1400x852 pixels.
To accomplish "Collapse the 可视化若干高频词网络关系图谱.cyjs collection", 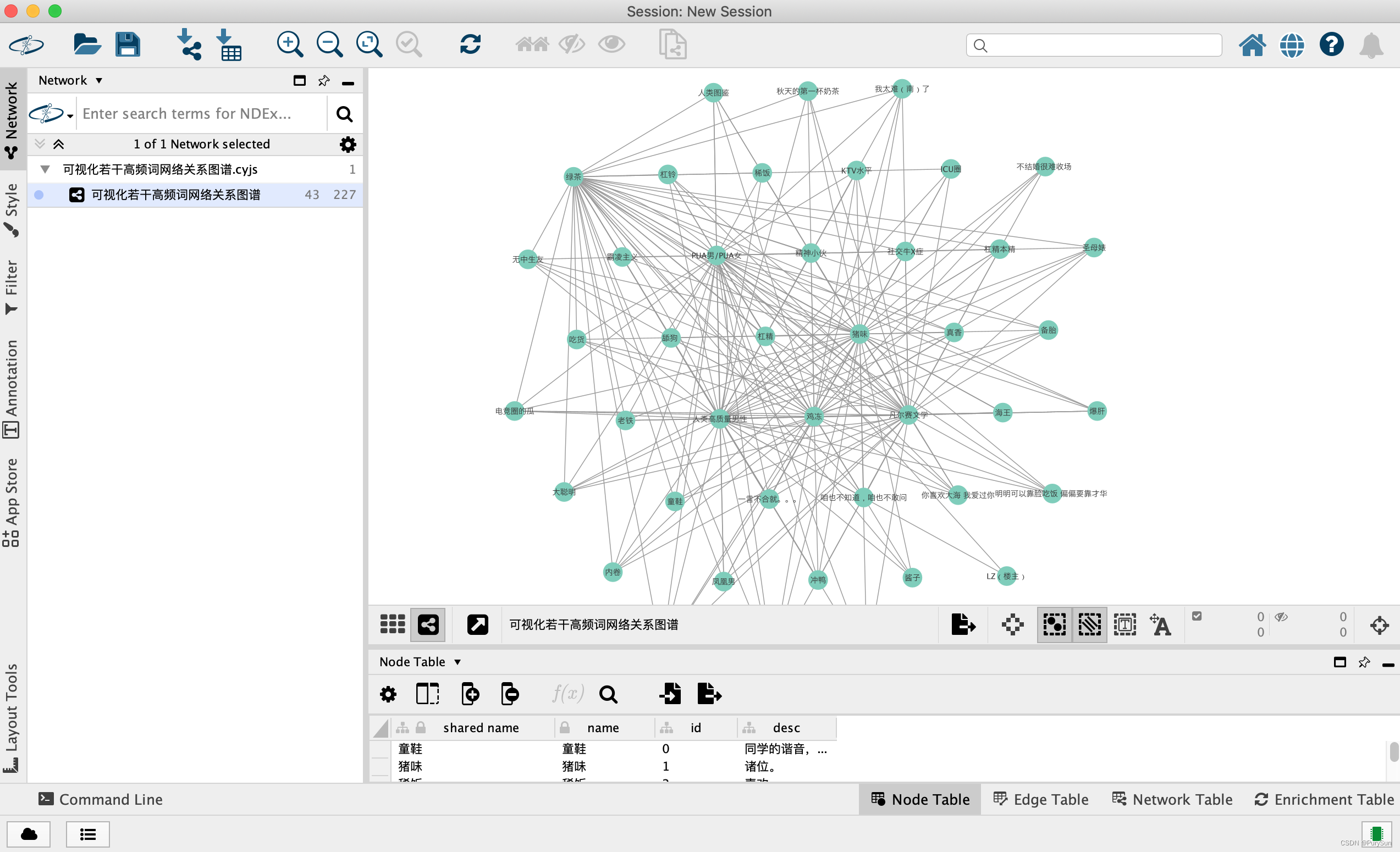I will (45, 169).
